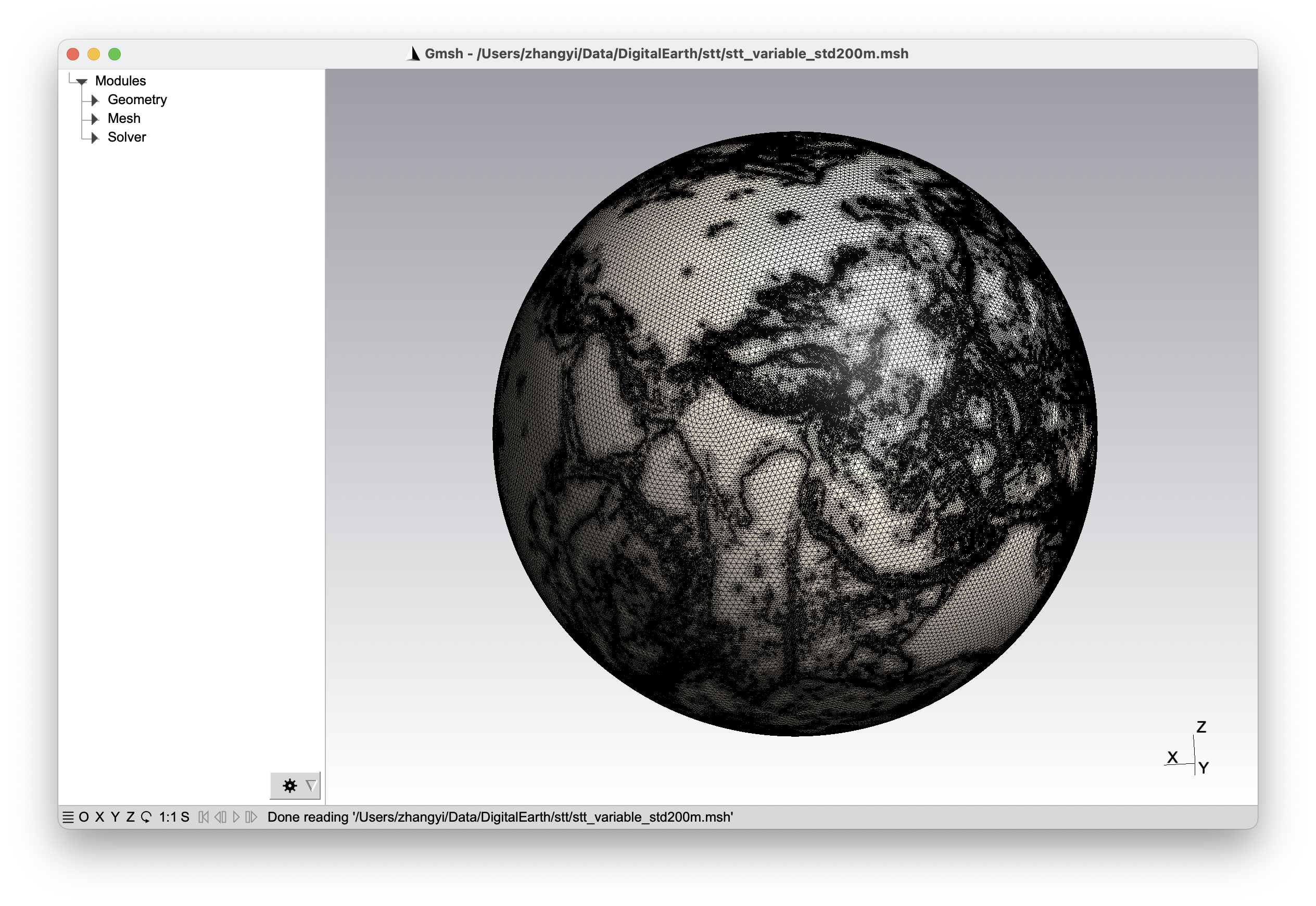This screenshot has height=906, width=1316.
Task: Step forward one animation frame
Action: coord(251,817)
